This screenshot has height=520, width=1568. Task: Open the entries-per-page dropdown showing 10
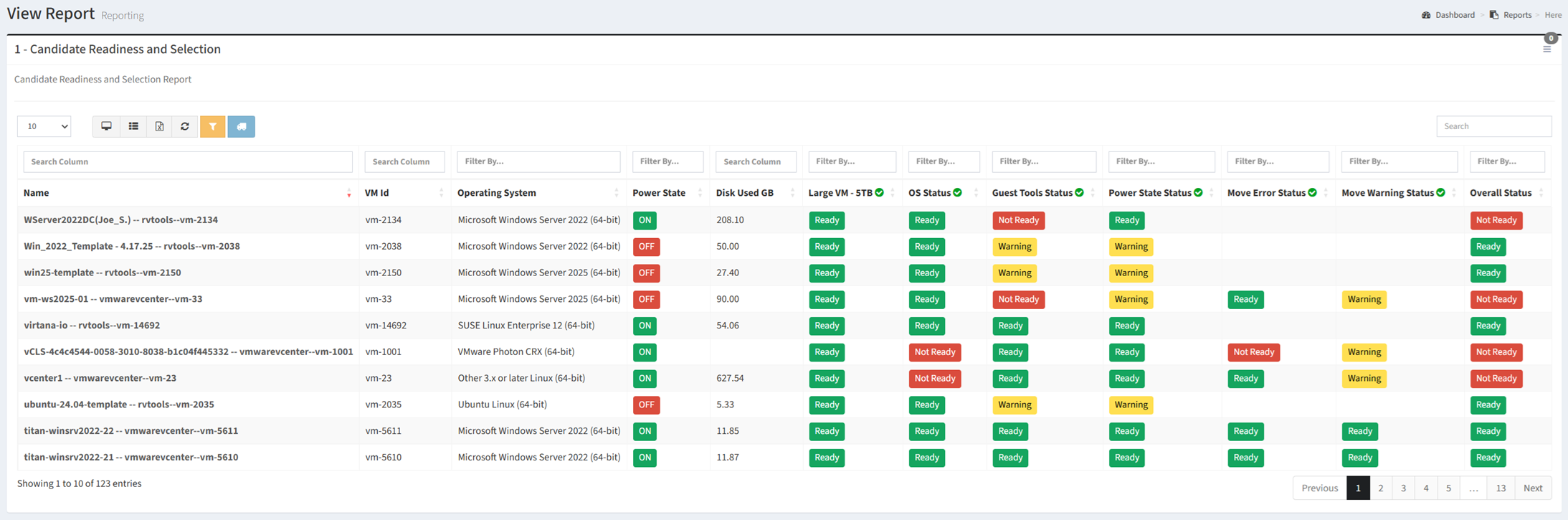[44, 126]
